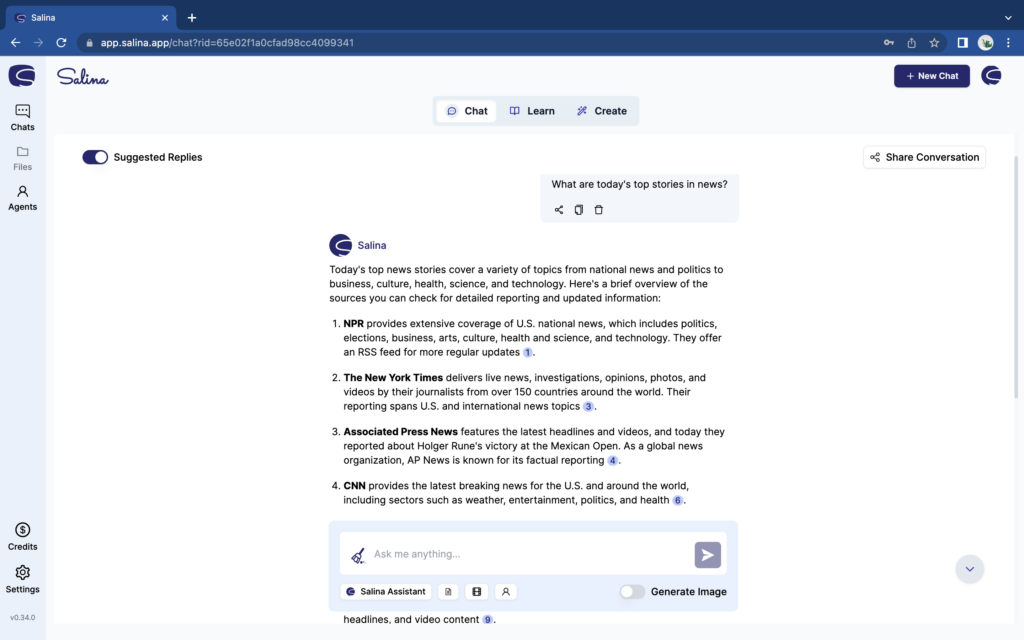Viewport: 1024px width, 640px height.
Task: Start a New Chat
Action: coord(931,76)
